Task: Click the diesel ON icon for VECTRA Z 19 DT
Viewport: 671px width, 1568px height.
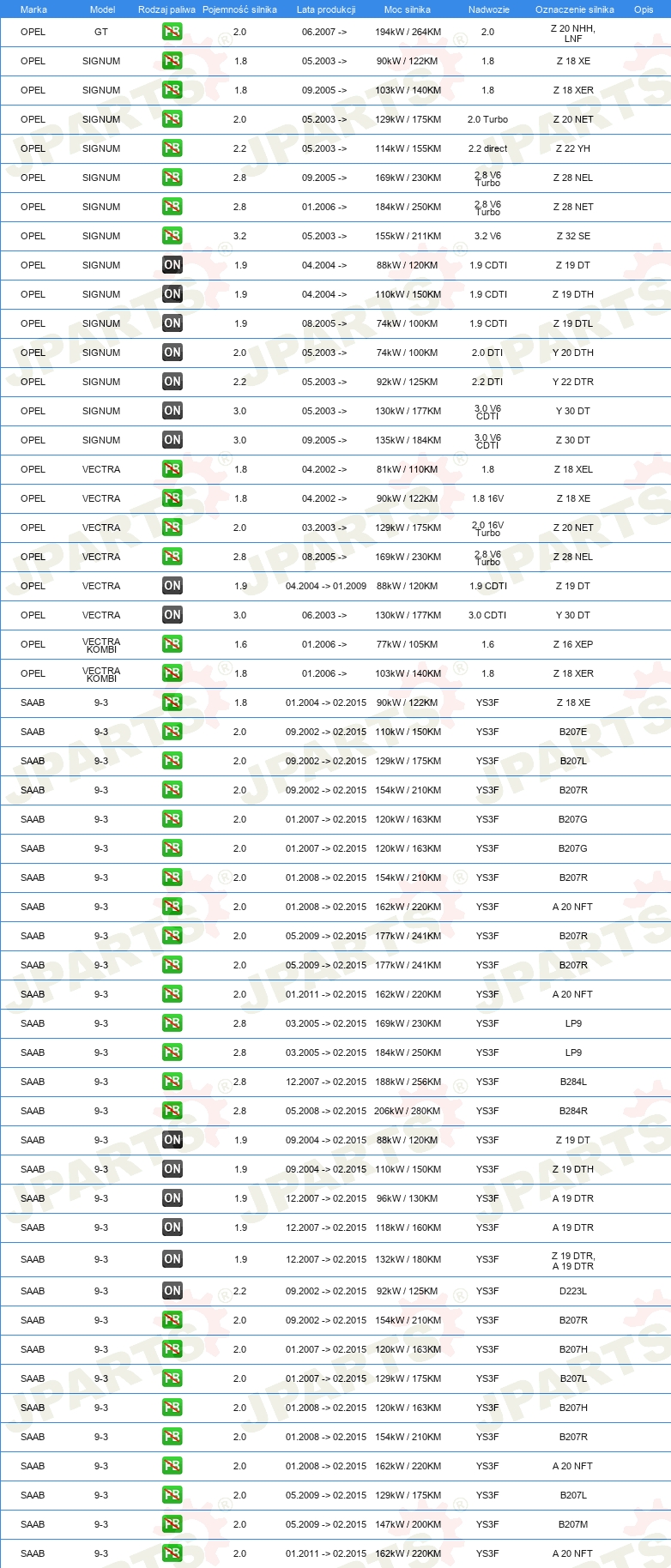Action: coord(172,586)
